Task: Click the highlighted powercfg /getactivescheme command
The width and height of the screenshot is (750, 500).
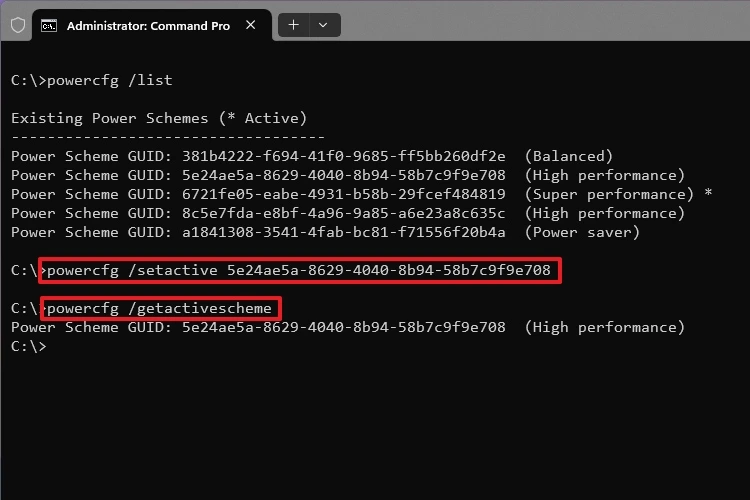Action: pos(161,309)
